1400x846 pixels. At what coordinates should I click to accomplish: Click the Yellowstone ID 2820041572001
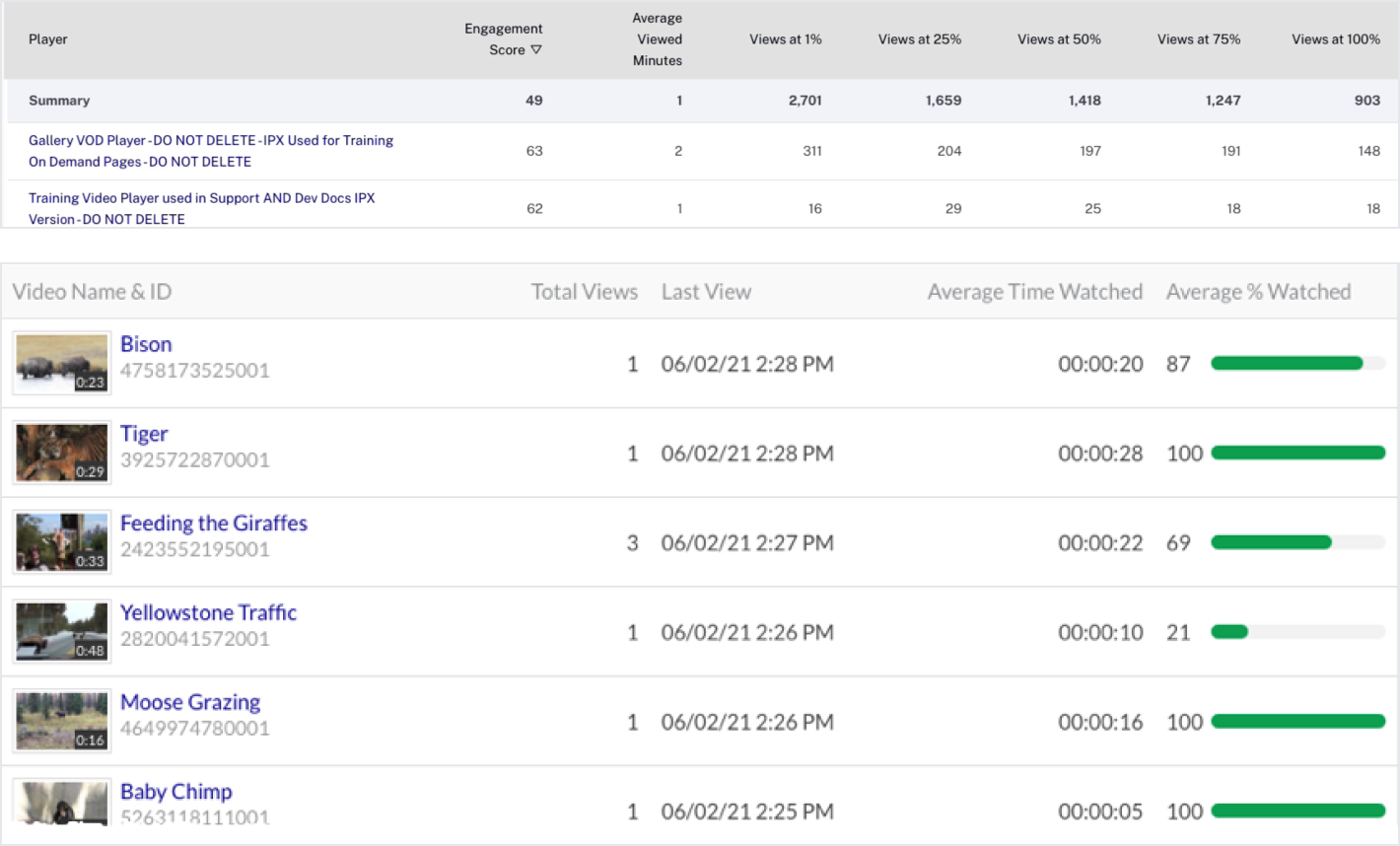click(x=195, y=639)
